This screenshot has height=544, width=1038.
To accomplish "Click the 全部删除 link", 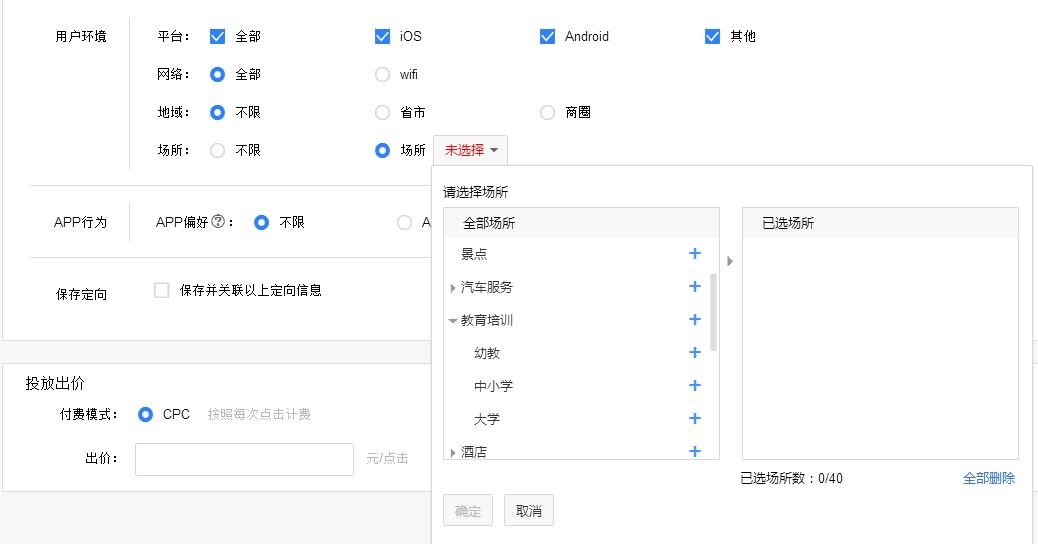I will [x=988, y=478].
